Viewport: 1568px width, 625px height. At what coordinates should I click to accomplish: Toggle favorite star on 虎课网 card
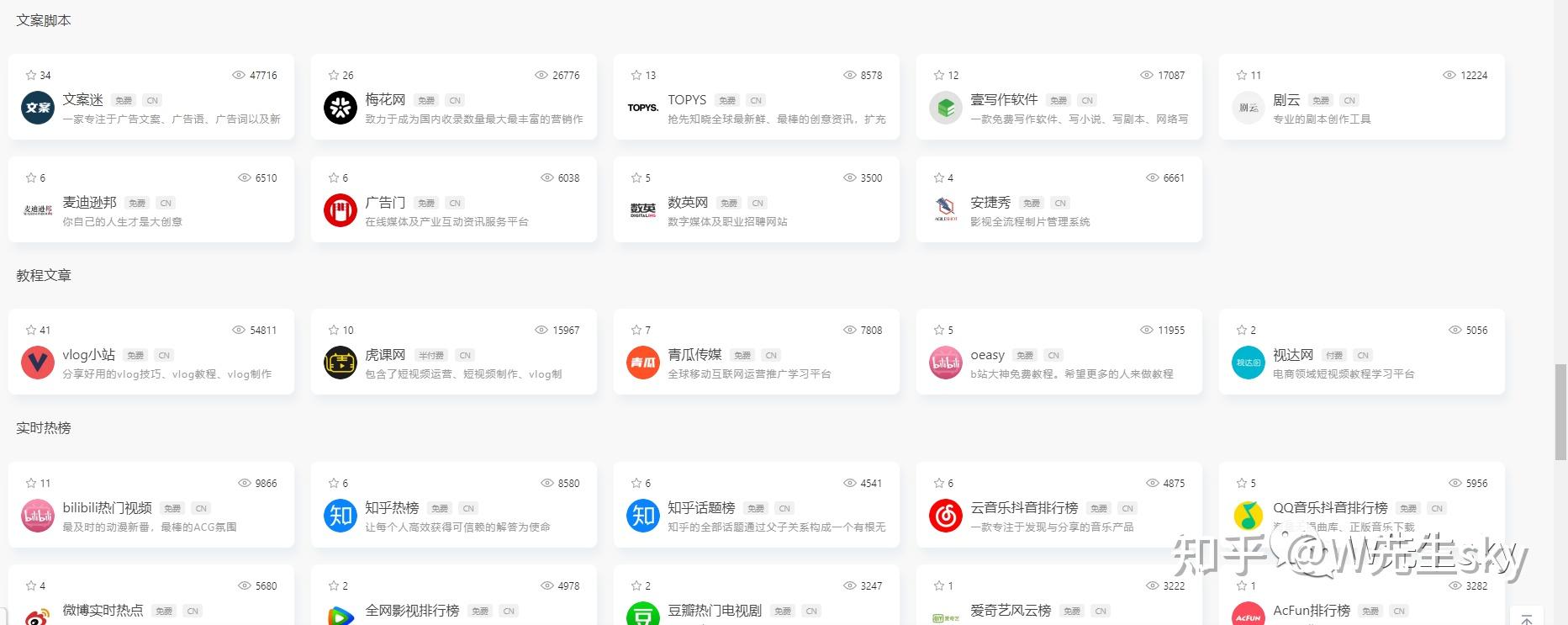coord(334,330)
